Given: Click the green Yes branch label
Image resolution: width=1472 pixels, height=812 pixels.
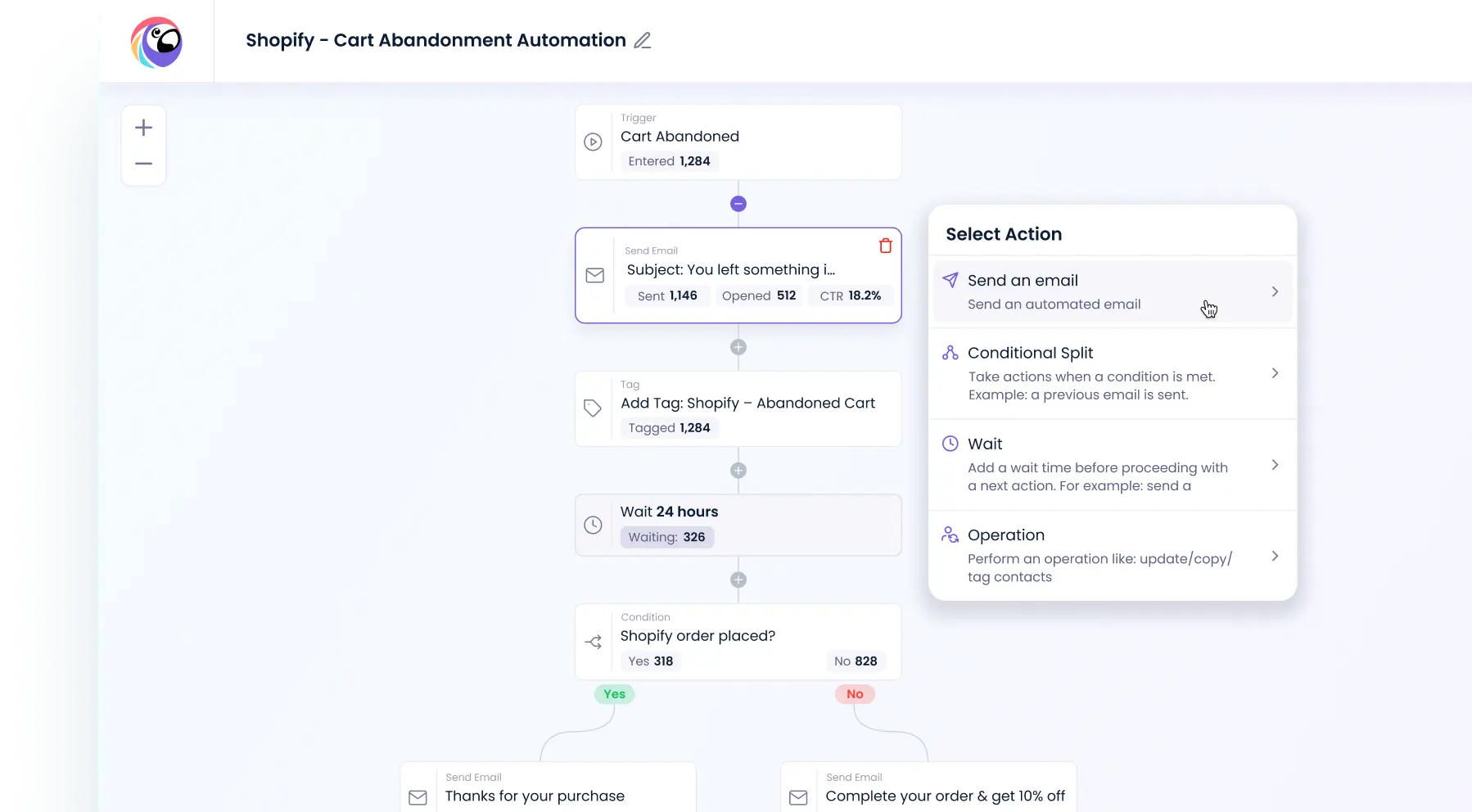Looking at the screenshot, I should [614, 694].
